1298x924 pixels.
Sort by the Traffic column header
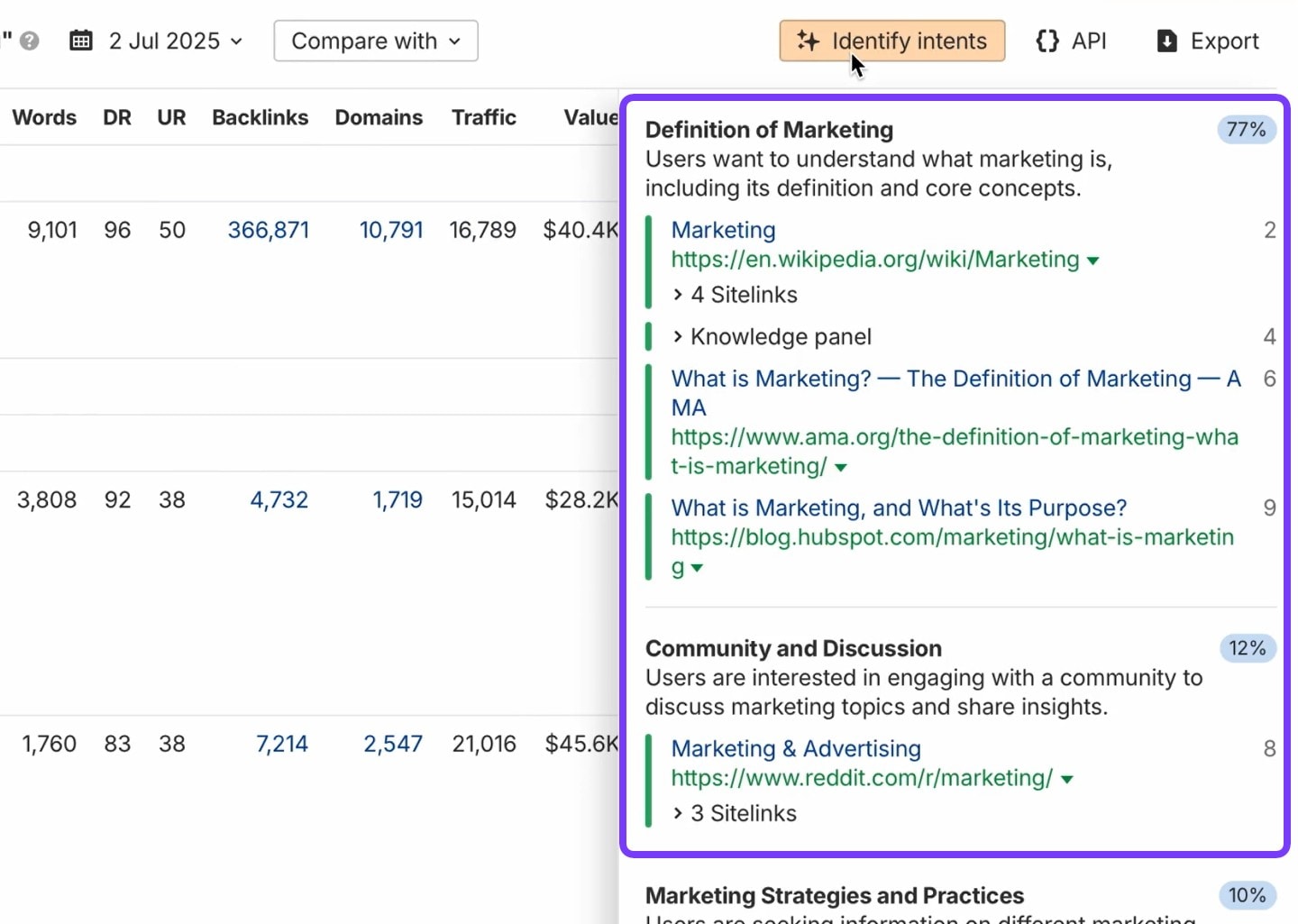pos(483,117)
